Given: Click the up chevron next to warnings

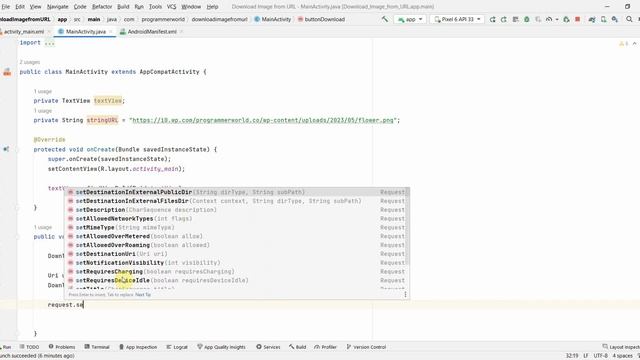Looking at the screenshot, I should pos(634,43).
